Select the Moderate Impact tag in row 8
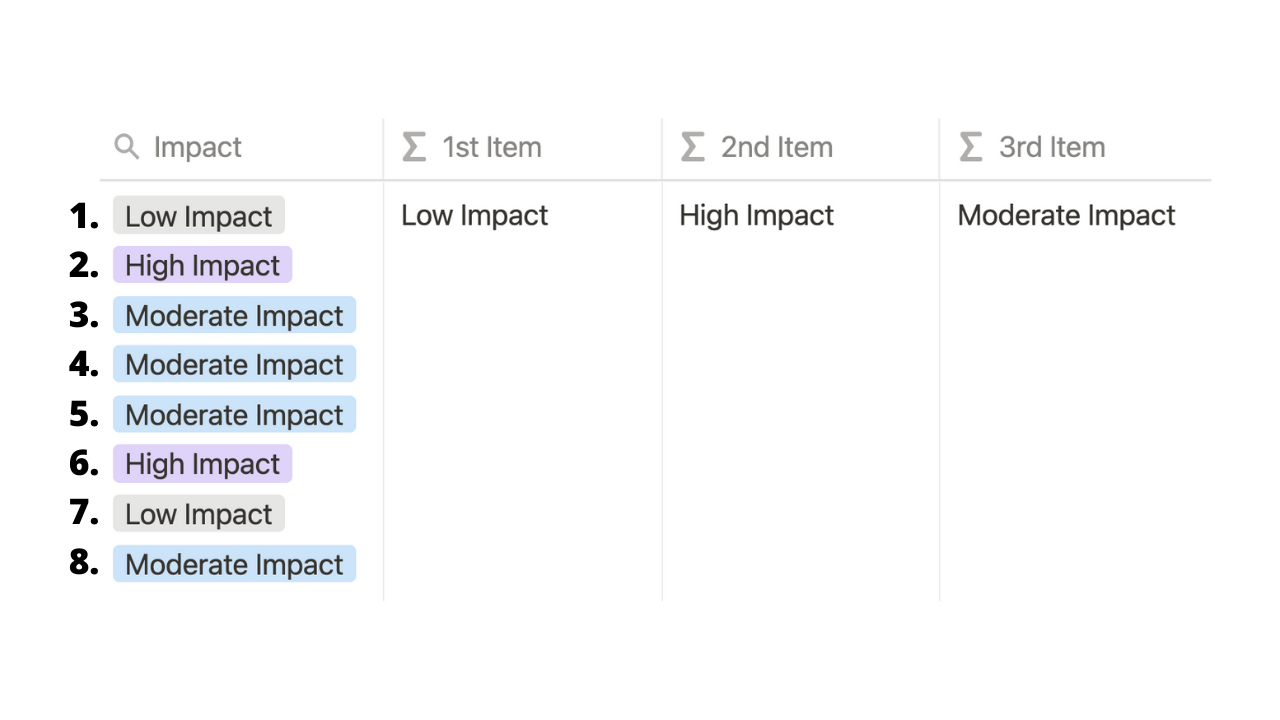The image size is (1280, 720). 234,564
